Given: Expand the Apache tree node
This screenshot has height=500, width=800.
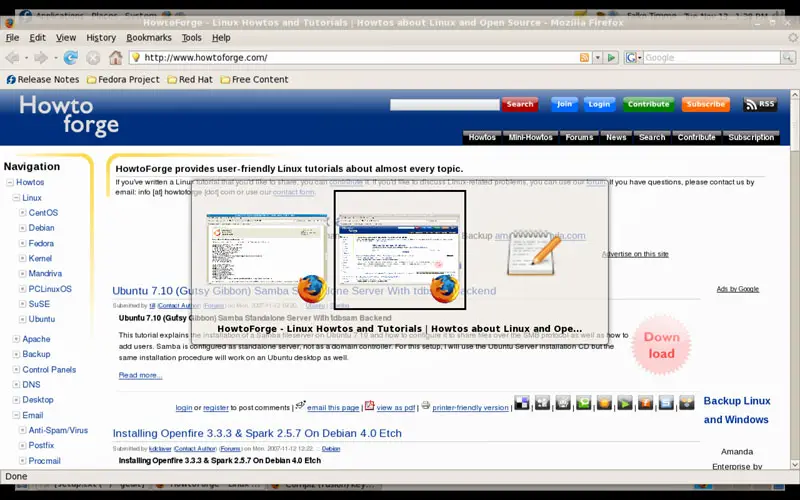Looking at the screenshot, I should click(x=16, y=339).
